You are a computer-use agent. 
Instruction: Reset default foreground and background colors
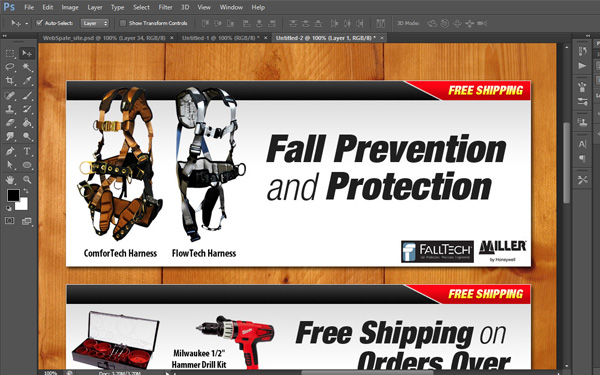[x=9, y=208]
